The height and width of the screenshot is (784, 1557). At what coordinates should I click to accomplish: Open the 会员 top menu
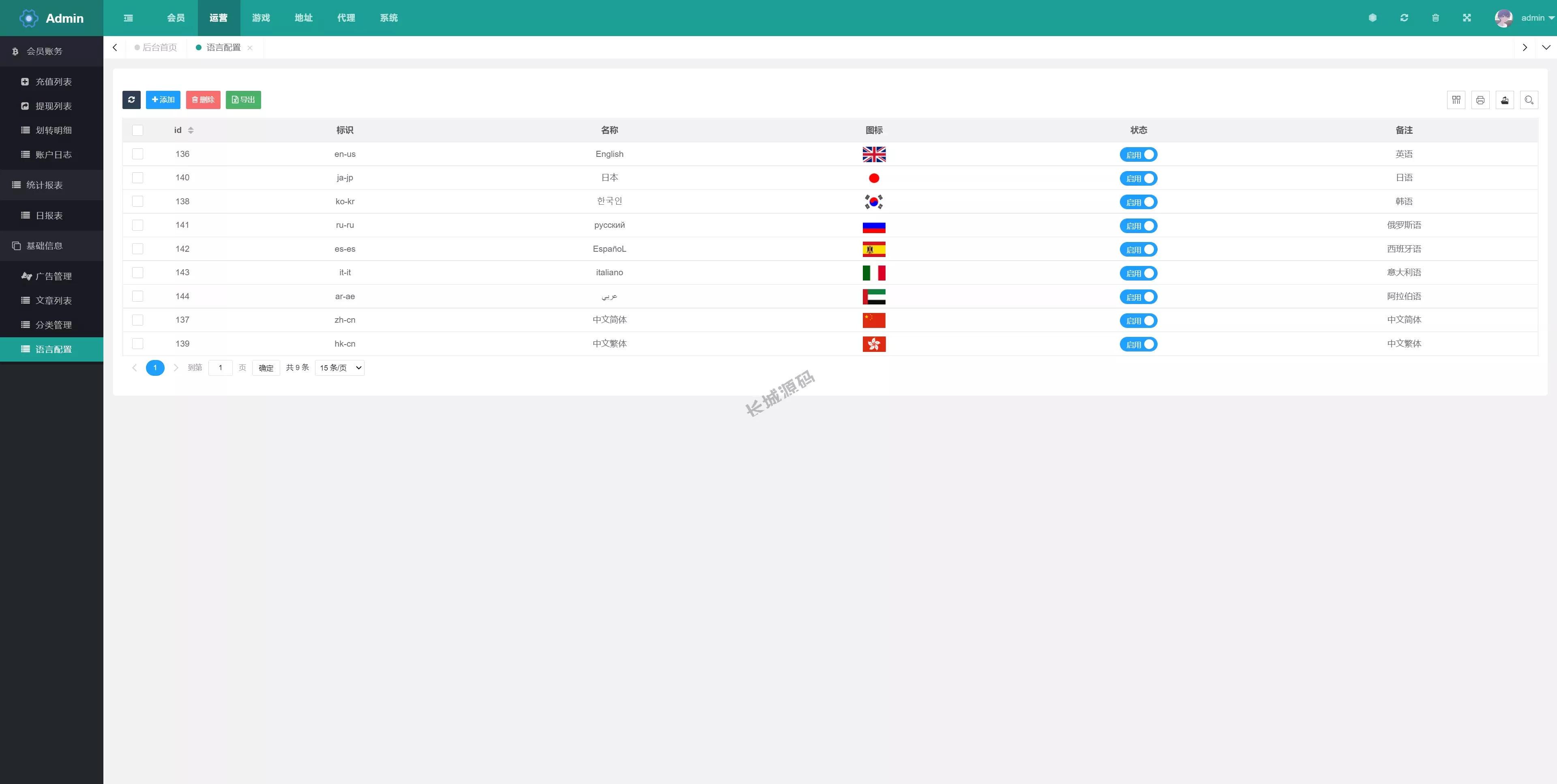(176, 18)
